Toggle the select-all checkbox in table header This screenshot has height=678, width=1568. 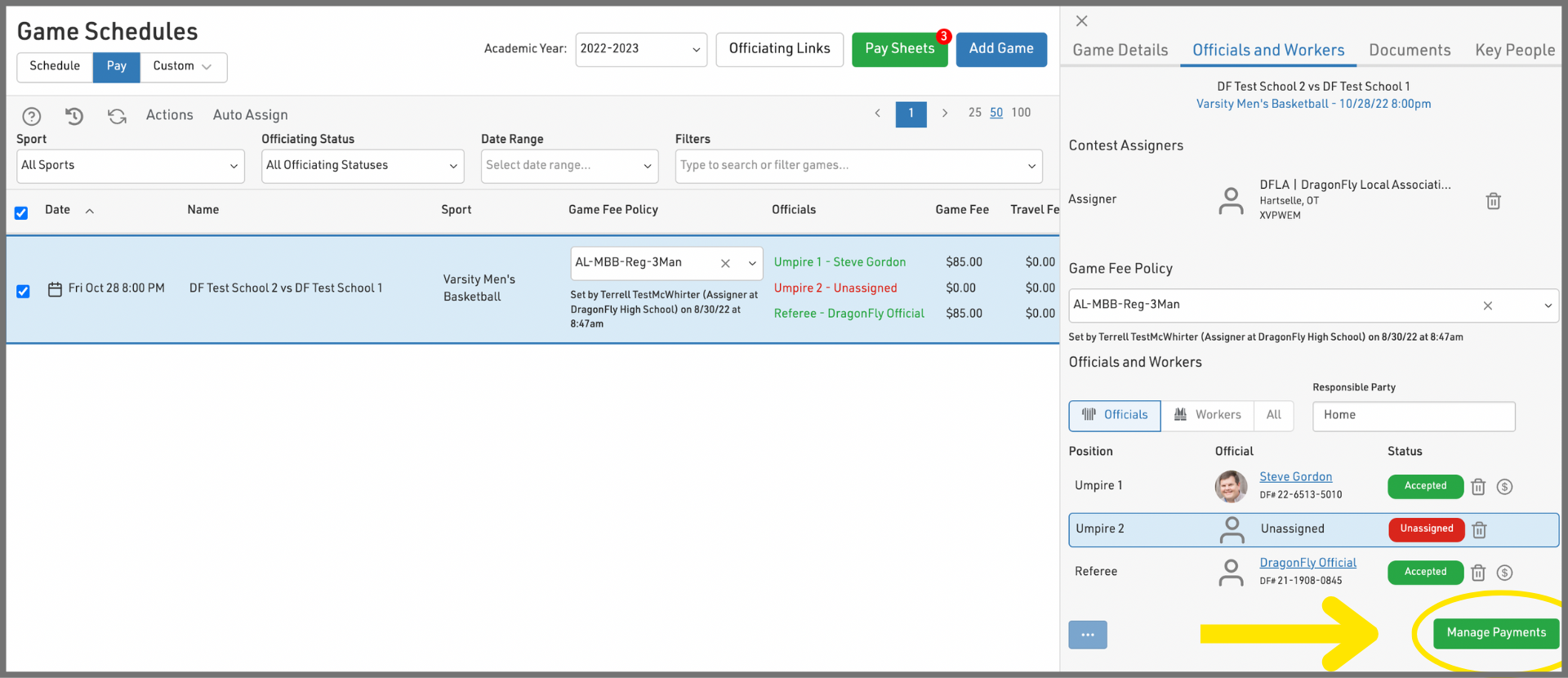[21, 213]
